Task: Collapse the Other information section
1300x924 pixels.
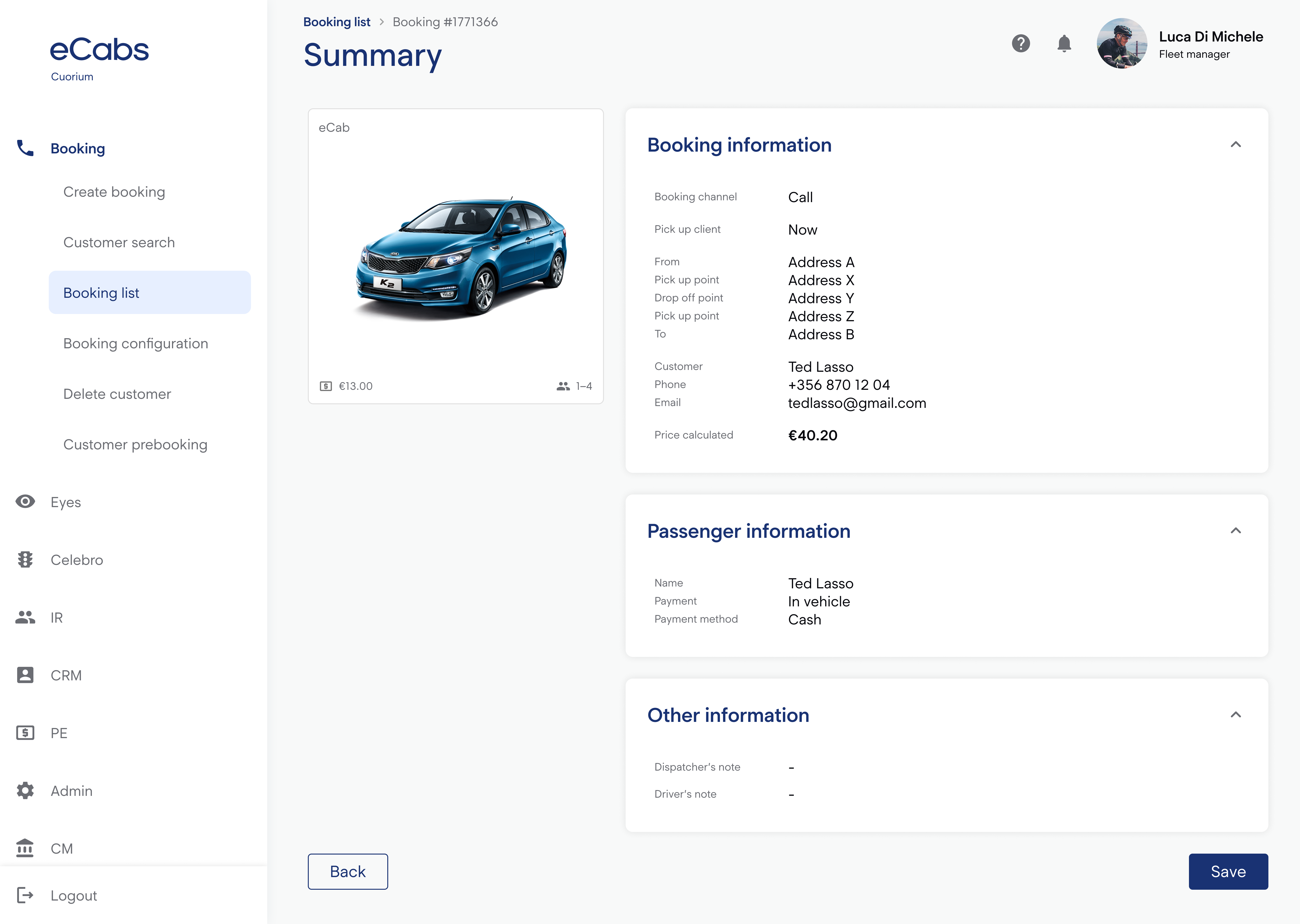Action: 1236,715
